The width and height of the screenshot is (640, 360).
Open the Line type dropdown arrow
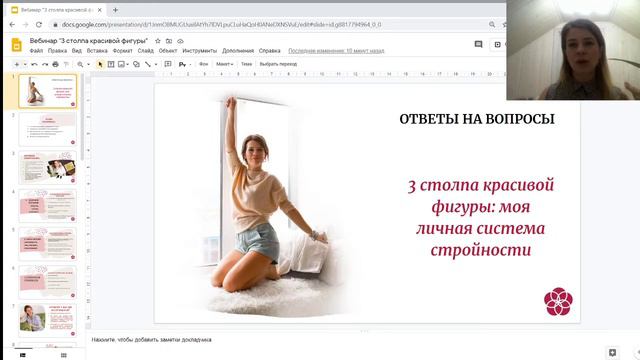pyautogui.click(x=156, y=64)
